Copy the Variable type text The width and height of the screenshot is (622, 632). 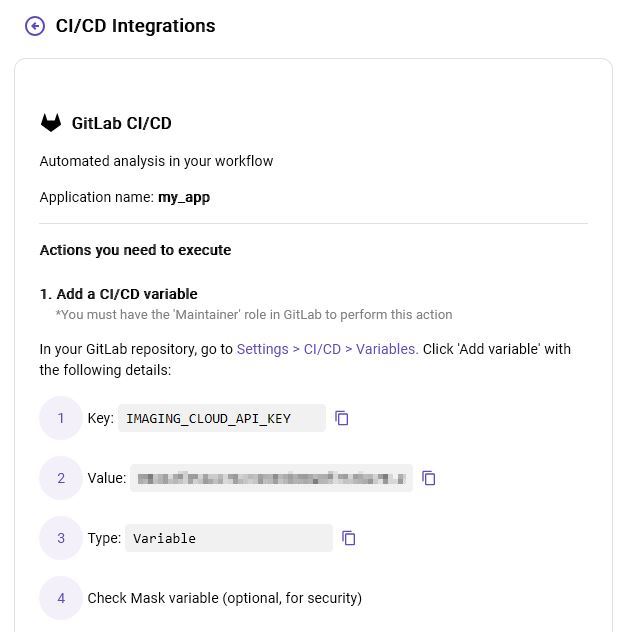[x=349, y=538]
